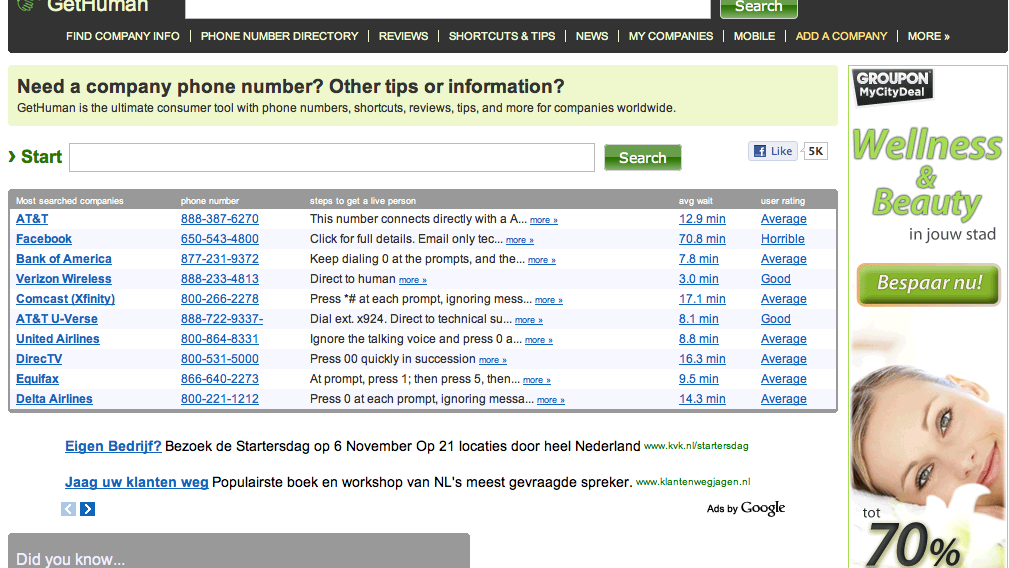Expand more » in Comcast row
This screenshot has height=568, width=1009.
(549, 300)
